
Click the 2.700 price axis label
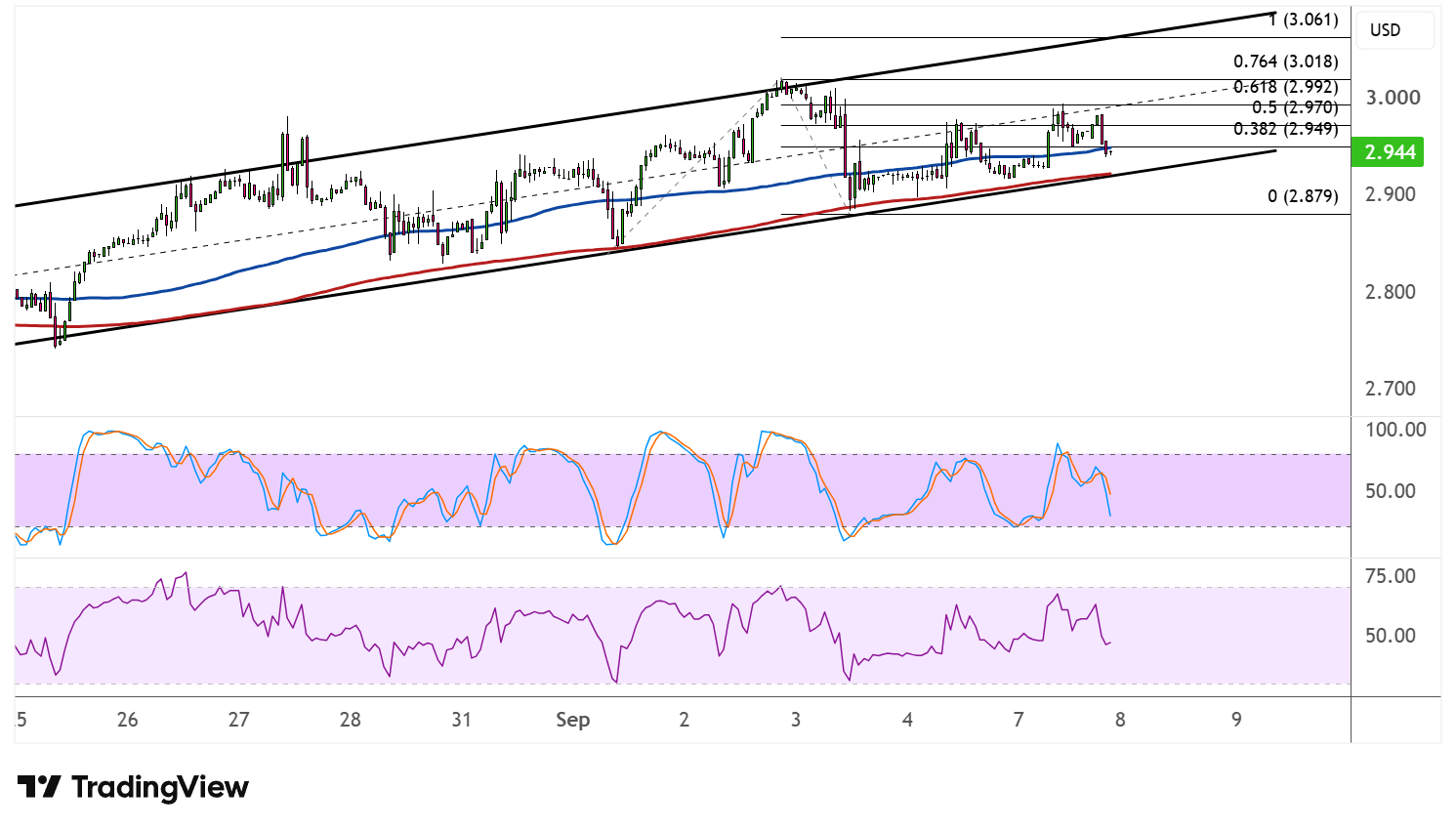click(x=1391, y=389)
